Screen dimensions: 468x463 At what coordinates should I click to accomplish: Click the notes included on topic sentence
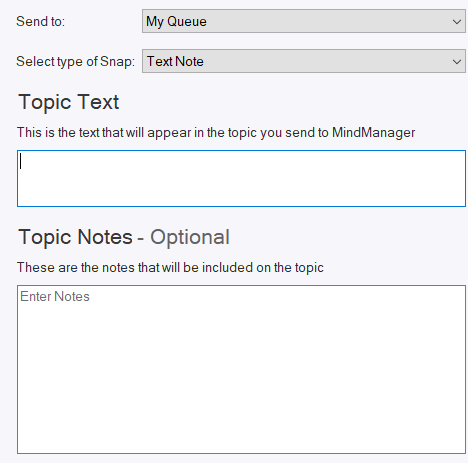[170, 267]
